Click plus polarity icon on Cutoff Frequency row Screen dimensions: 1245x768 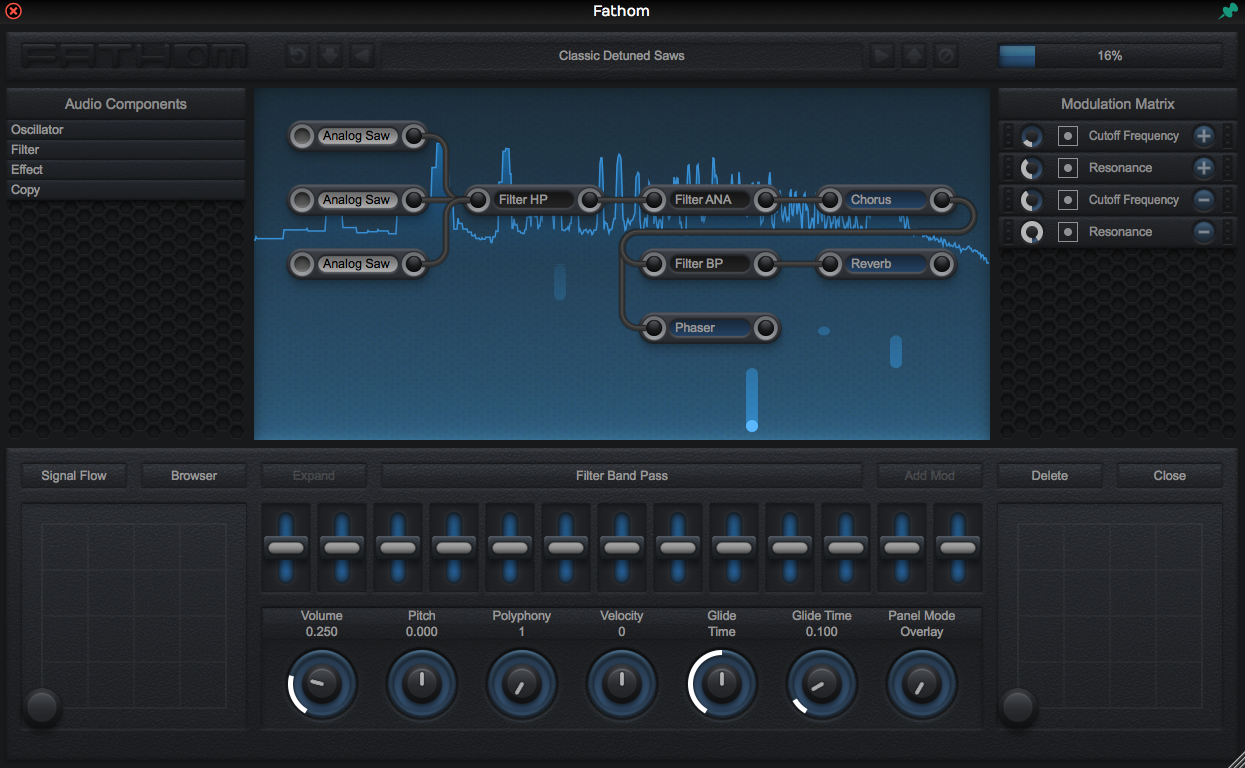pyautogui.click(x=1204, y=136)
